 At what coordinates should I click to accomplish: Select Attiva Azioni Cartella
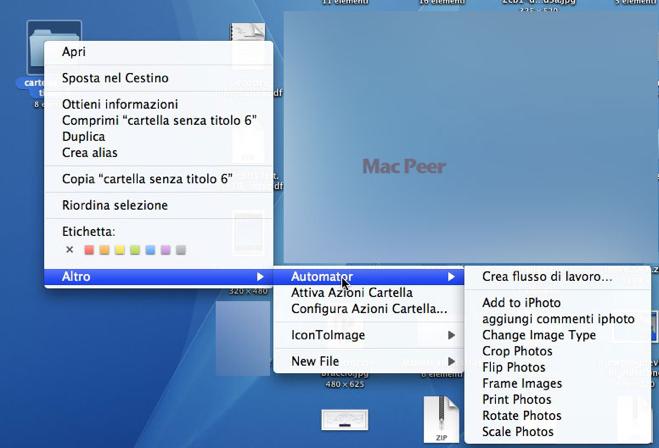(x=369, y=293)
